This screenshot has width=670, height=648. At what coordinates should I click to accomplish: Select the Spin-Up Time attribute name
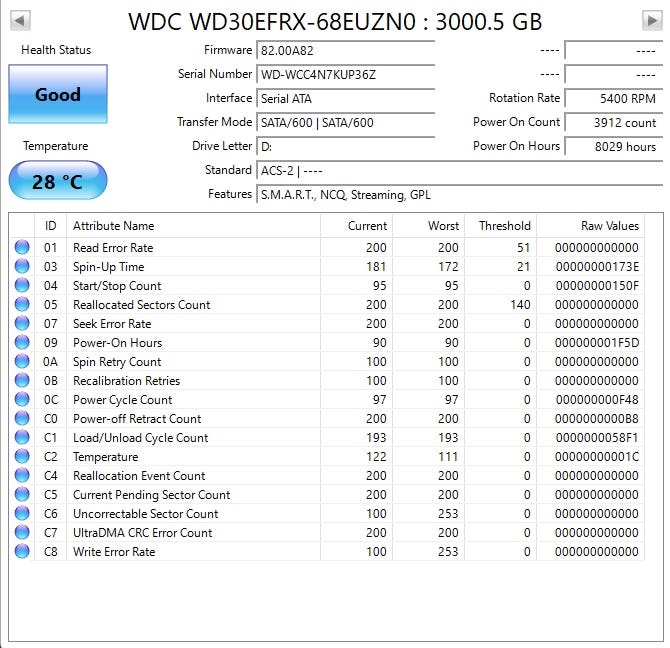pos(109,267)
